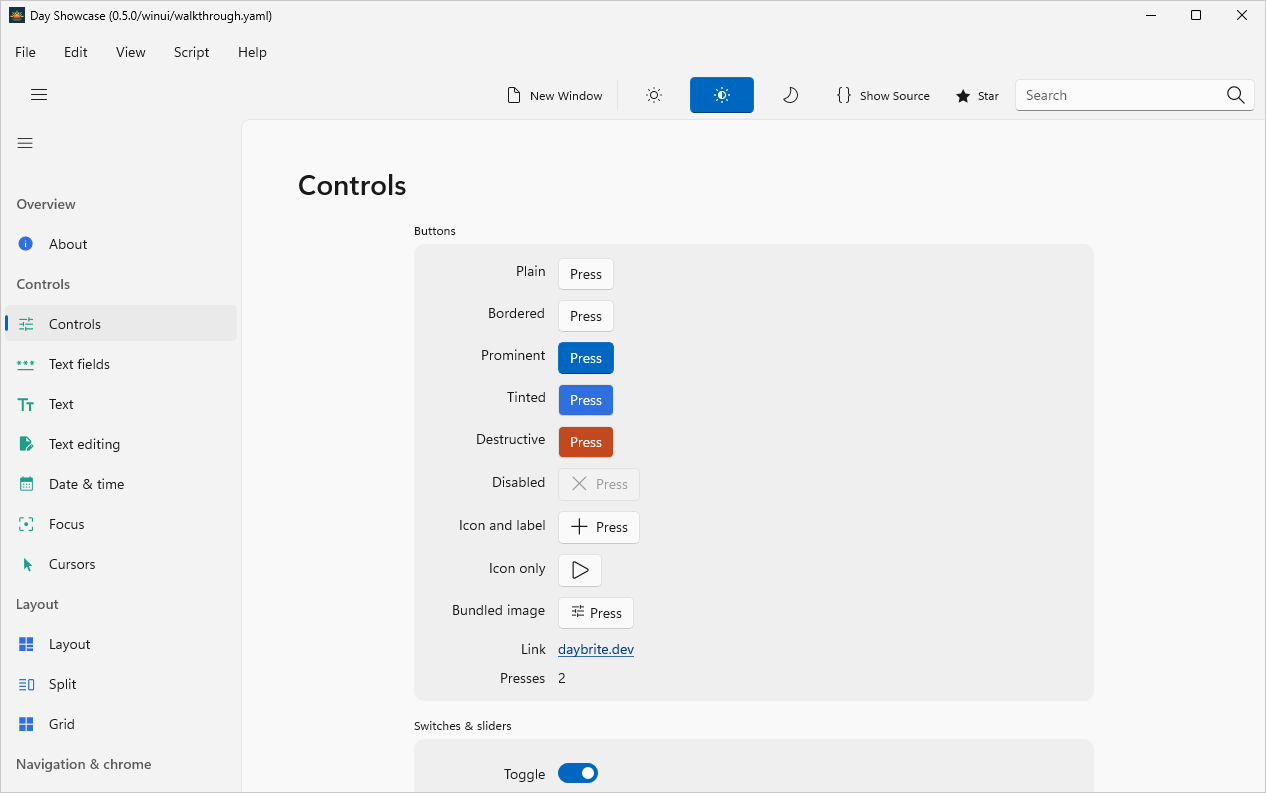Open New Window from the toolbar
This screenshot has width=1266, height=793.
(555, 95)
